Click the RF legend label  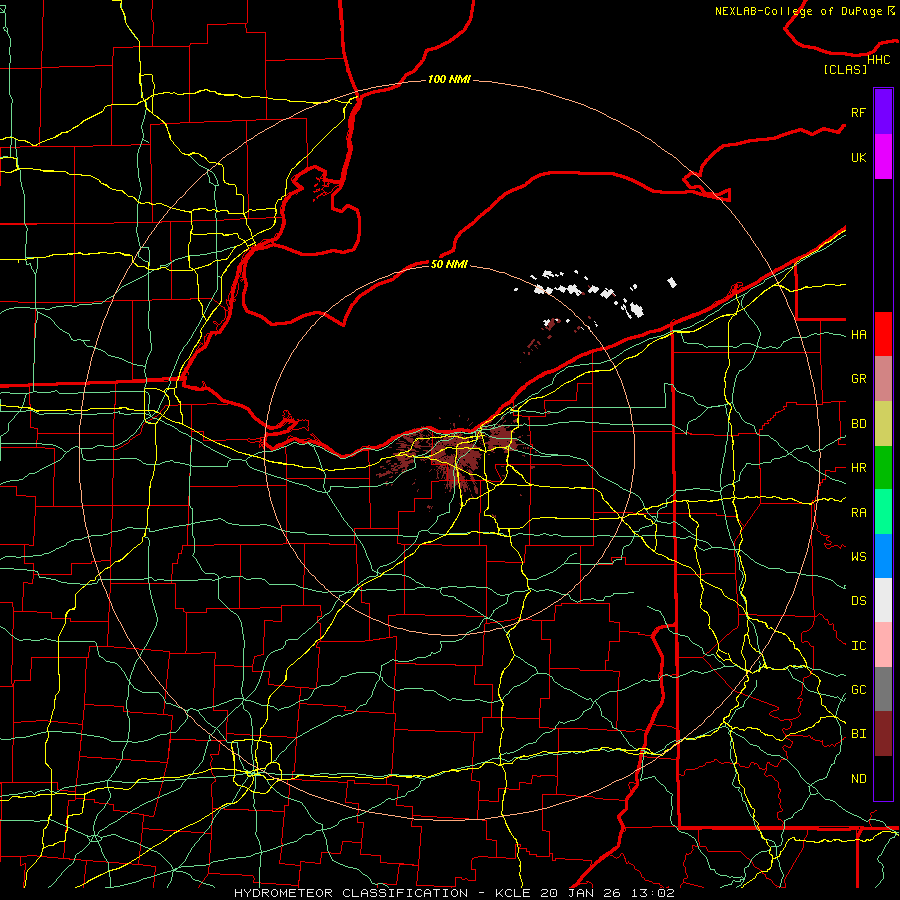pos(858,112)
